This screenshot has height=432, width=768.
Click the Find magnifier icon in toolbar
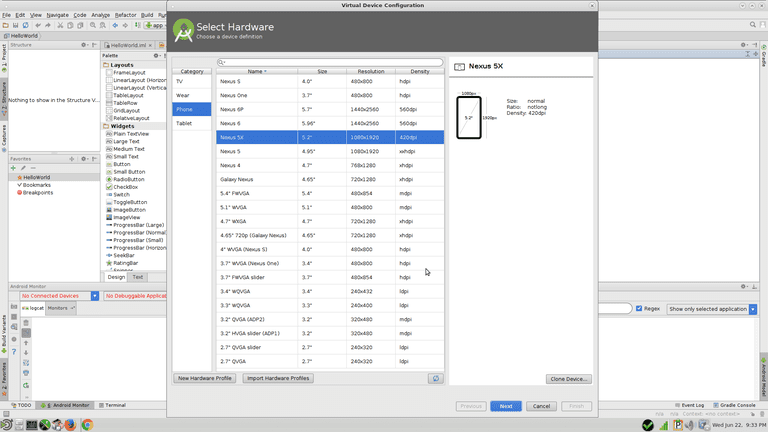(93, 25)
